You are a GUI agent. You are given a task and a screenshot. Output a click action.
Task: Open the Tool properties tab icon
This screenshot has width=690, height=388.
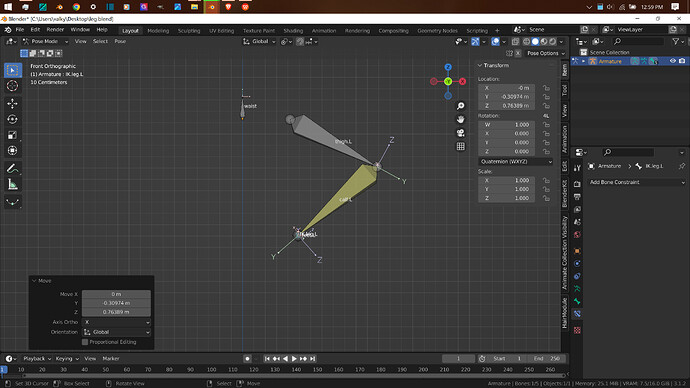pyautogui.click(x=577, y=168)
